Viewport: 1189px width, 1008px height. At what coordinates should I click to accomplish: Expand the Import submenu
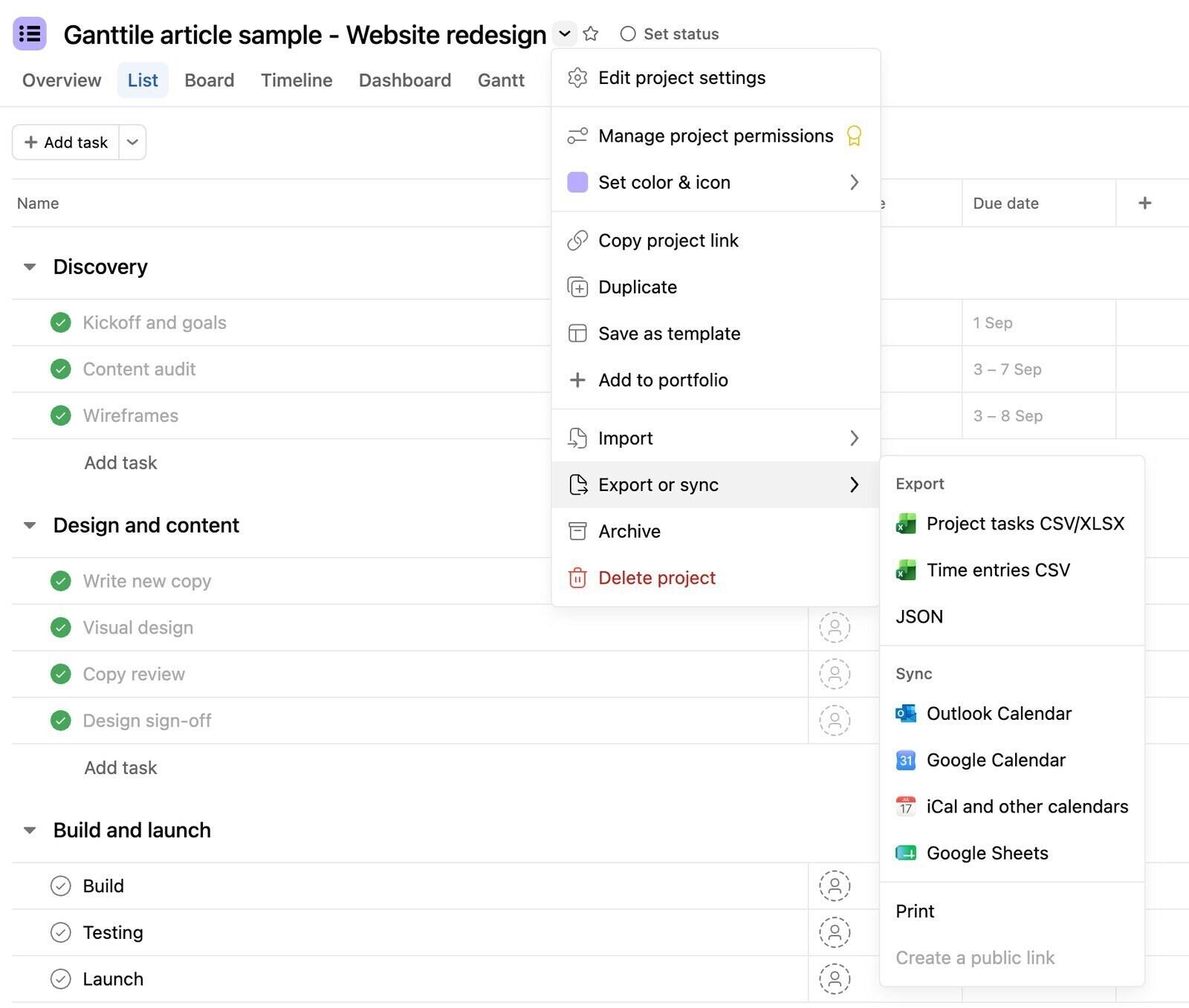(716, 438)
